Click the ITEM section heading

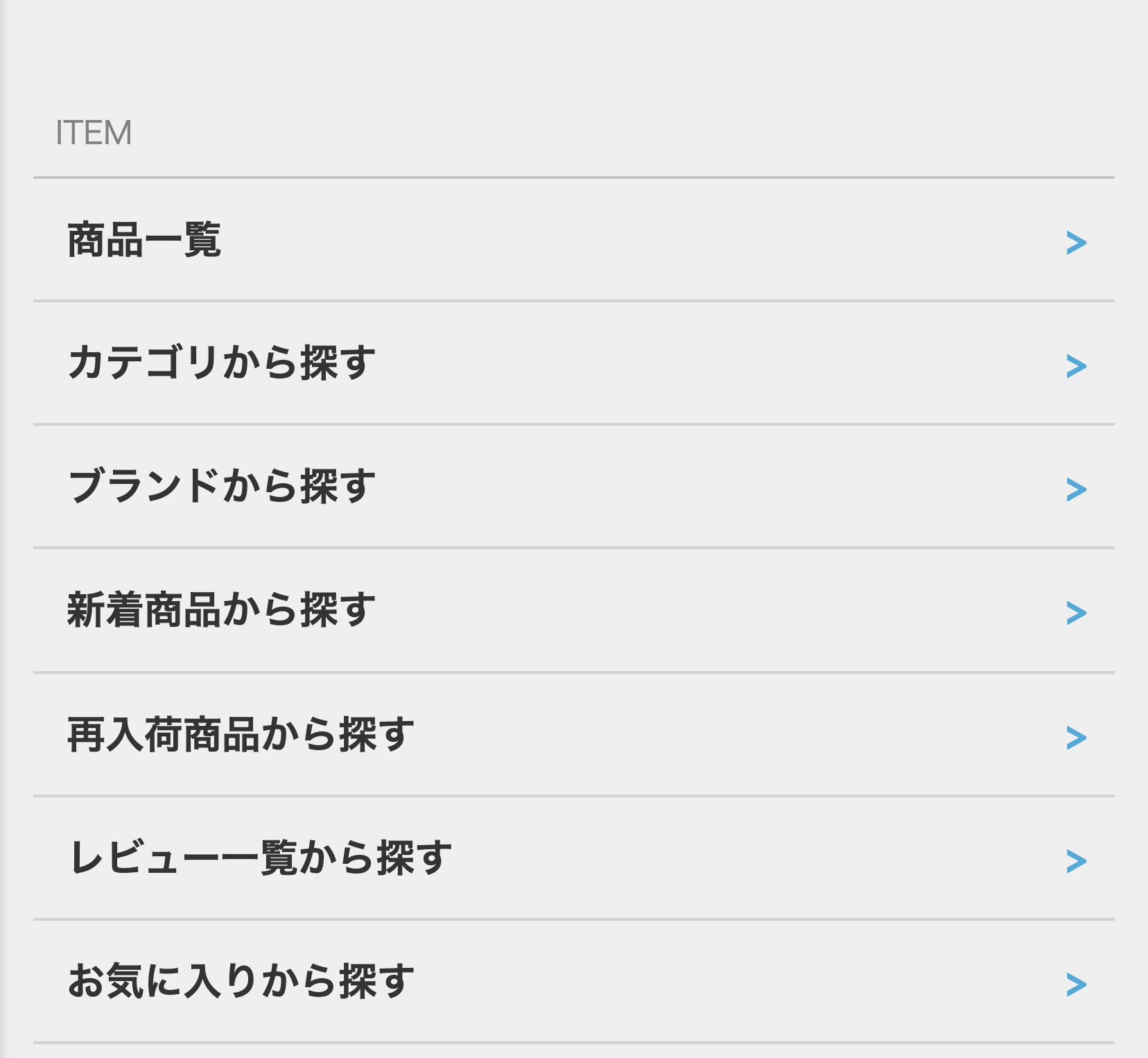pyautogui.click(x=94, y=132)
